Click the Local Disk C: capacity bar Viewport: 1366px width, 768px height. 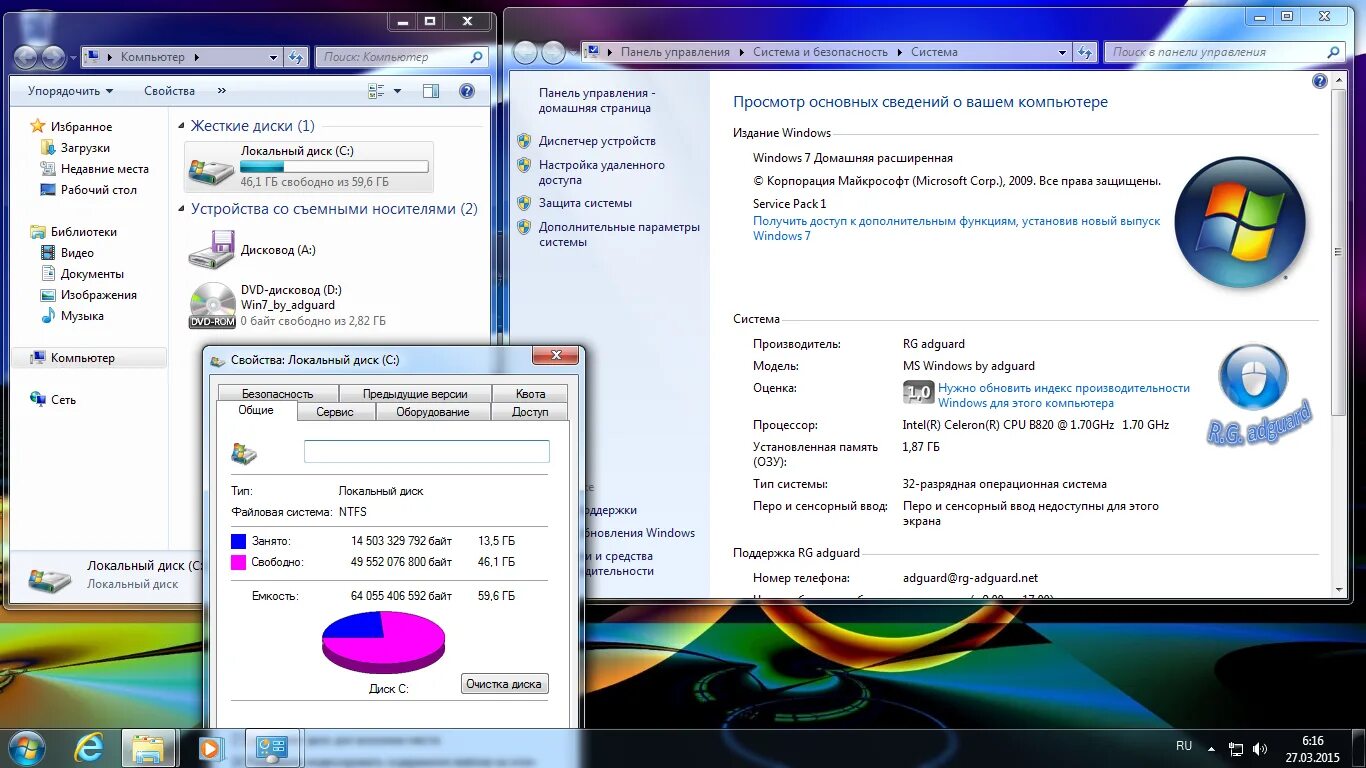pos(335,167)
